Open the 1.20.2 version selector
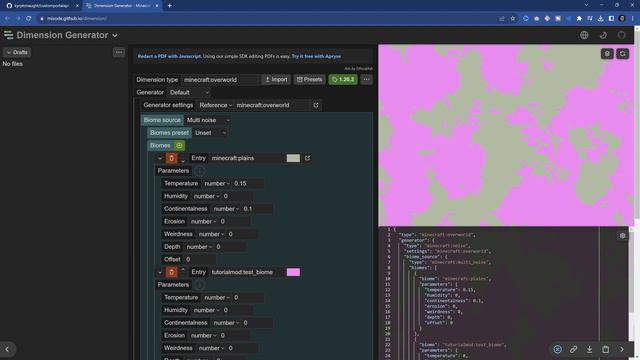Viewport: 640px width, 360px height. (343, 80)
